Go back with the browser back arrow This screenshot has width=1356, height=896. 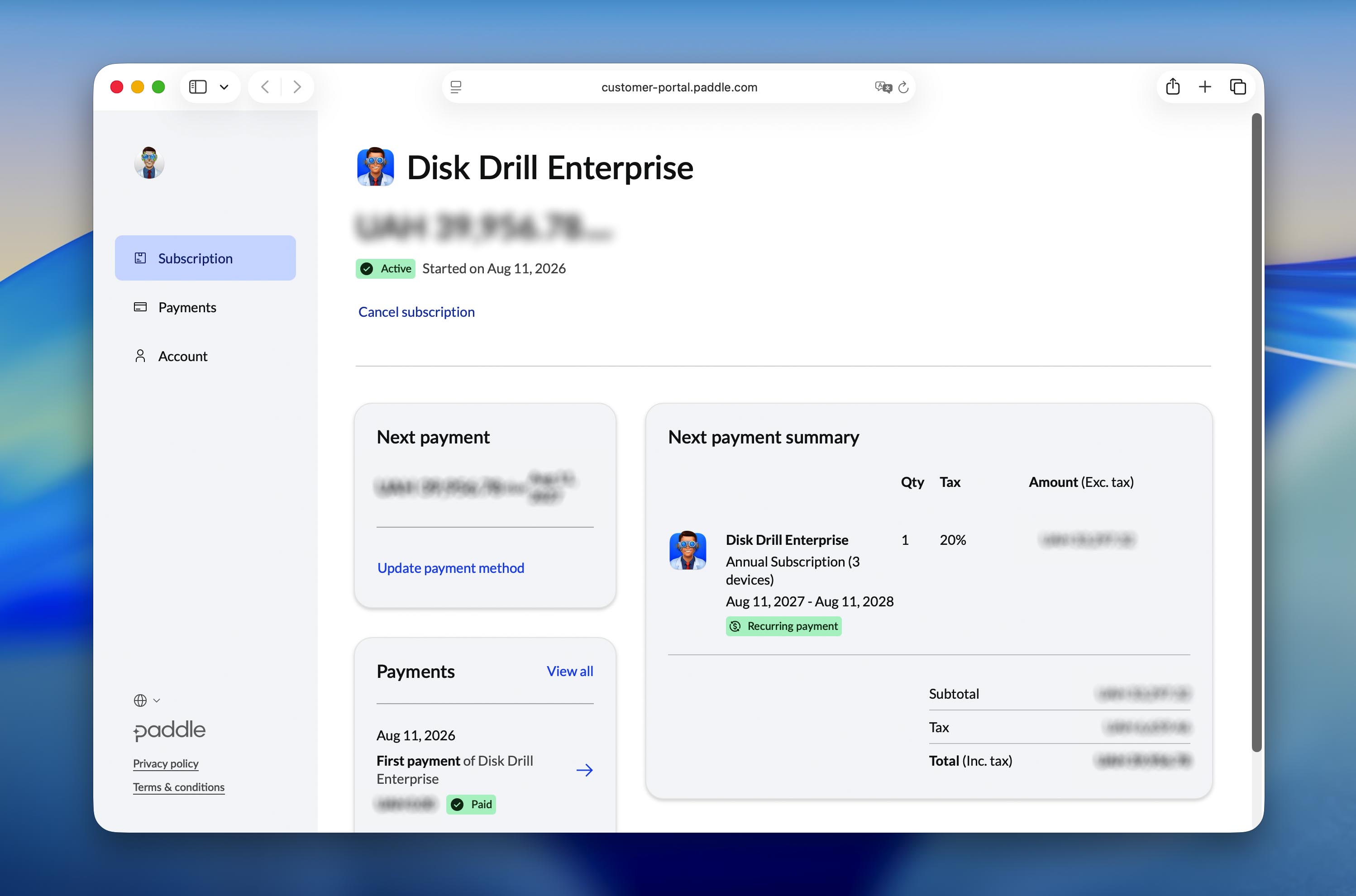[265, 87]
